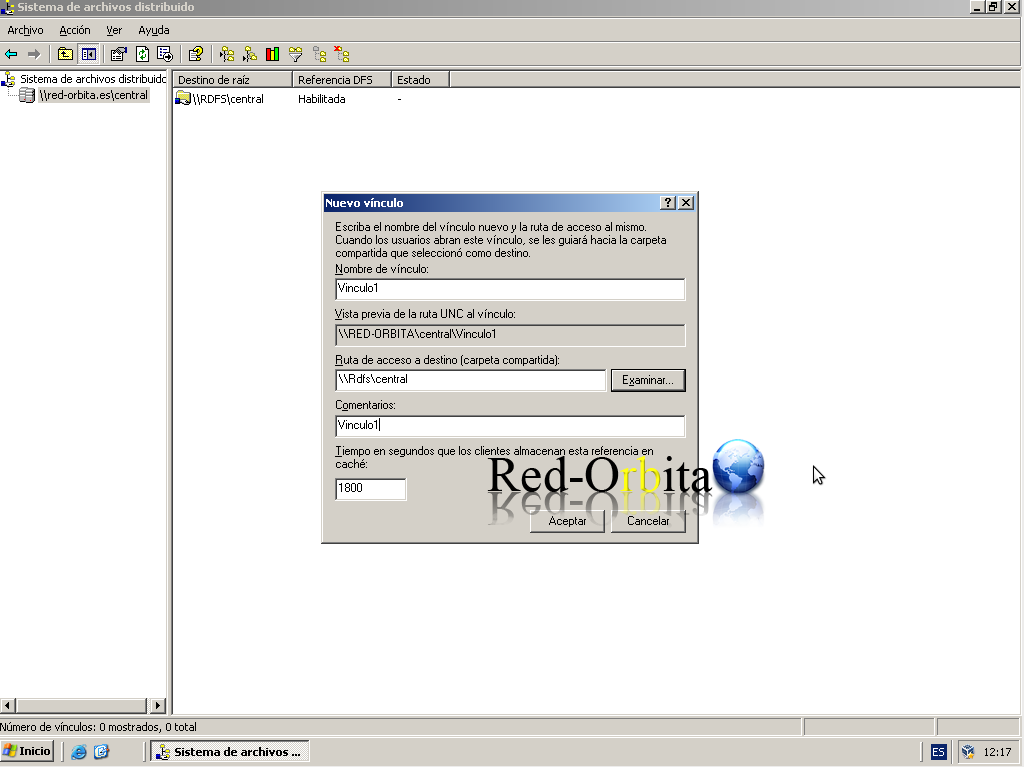Open the Acción menu
The width and height of the screenshot is (1024, 767).
coord(74,30)
